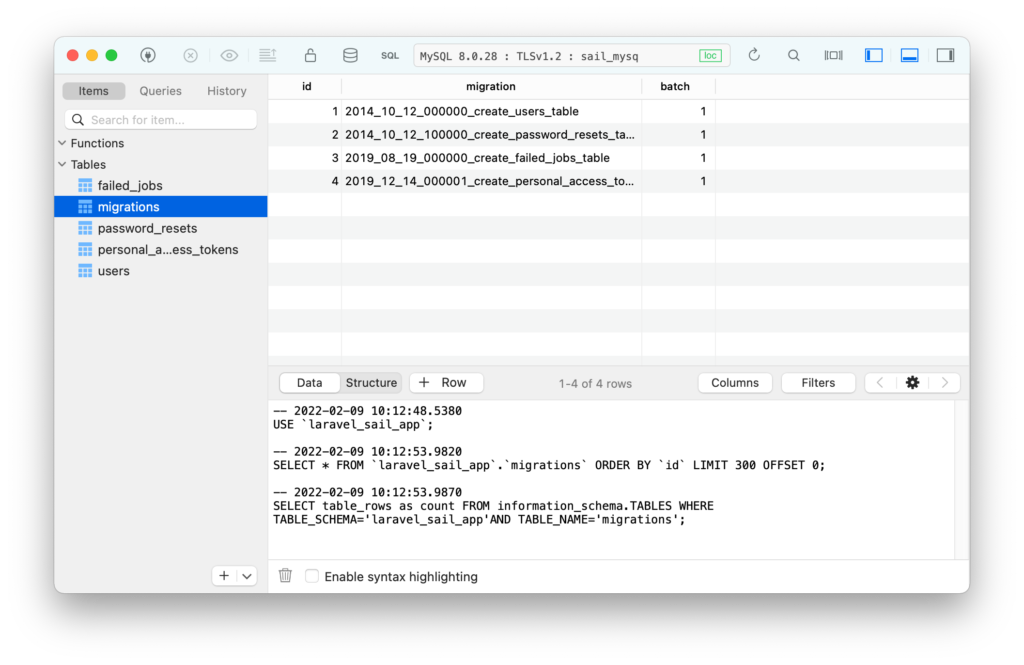Image resolution: width=1024 pixels, height=665 pixels.
Task: Toggle the left sidebar panel
Action: coord(873,55)
